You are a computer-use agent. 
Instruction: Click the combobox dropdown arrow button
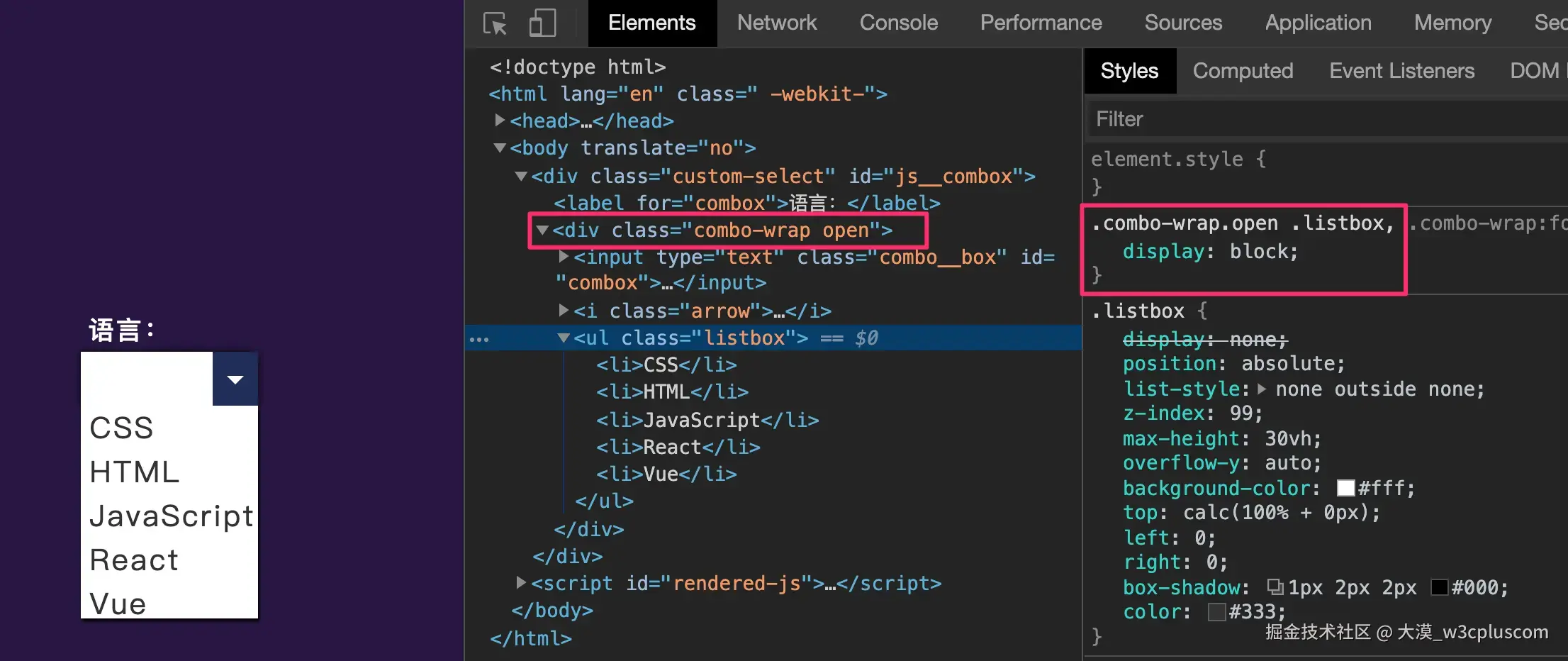(x=235, y=379)
